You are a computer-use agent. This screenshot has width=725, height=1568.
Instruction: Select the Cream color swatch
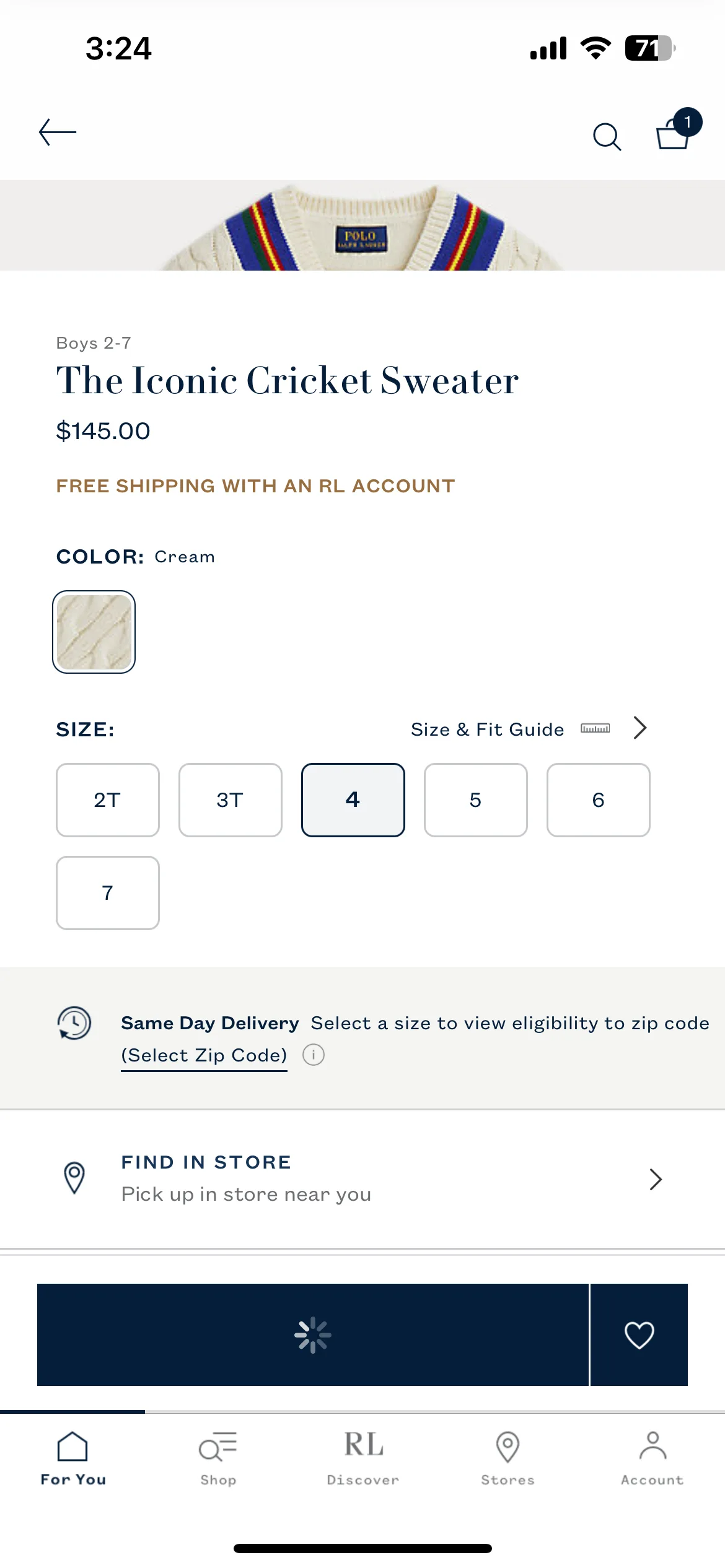pyautogui.click(x=94, y=632)
